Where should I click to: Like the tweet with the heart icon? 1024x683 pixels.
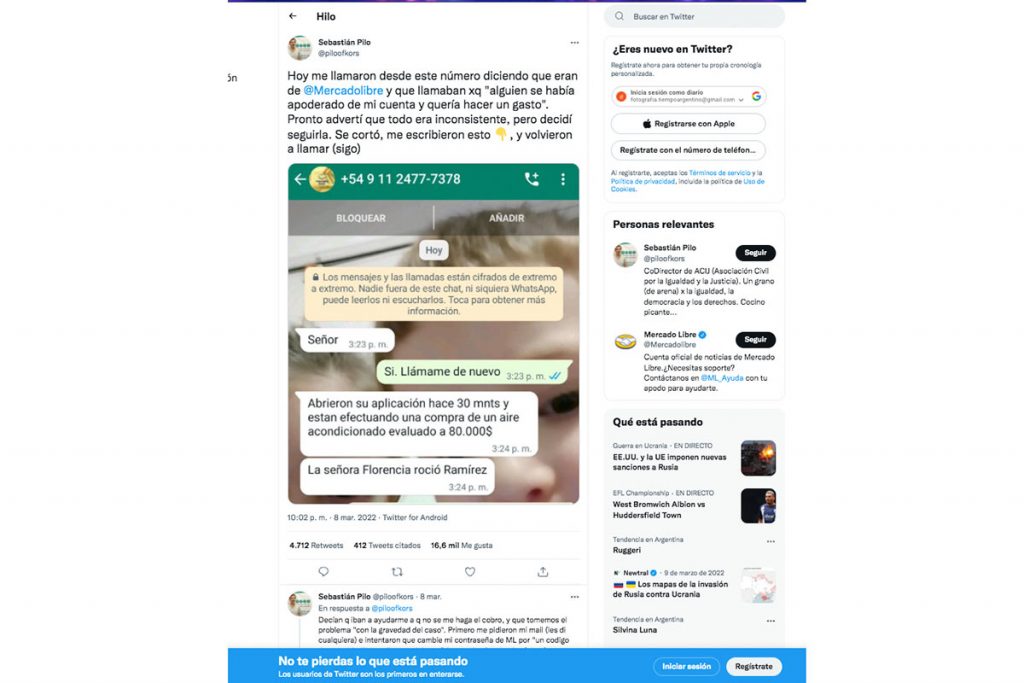[x=470, y=571]
